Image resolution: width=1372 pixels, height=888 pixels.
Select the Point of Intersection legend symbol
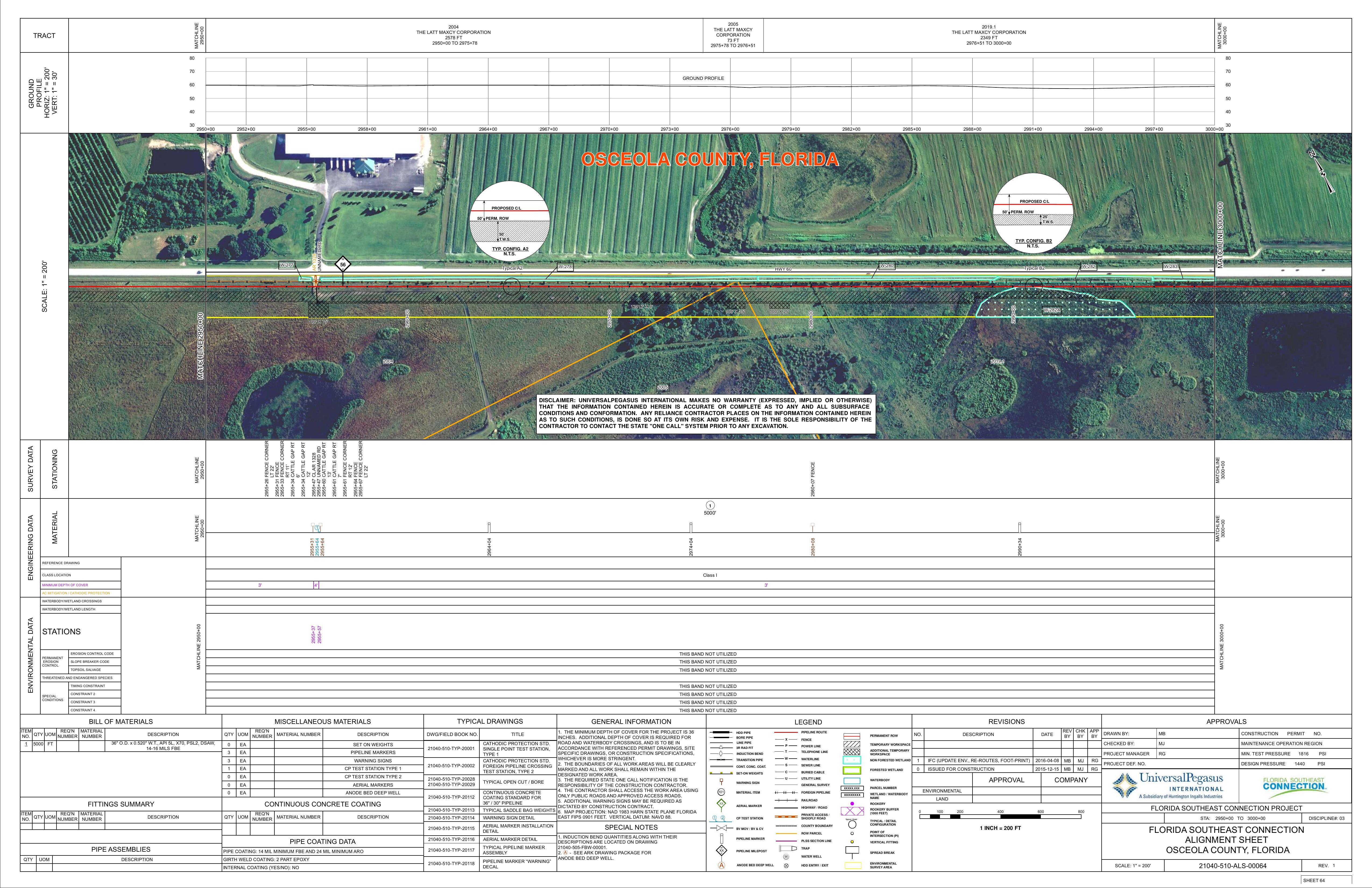tap(852, 833)
